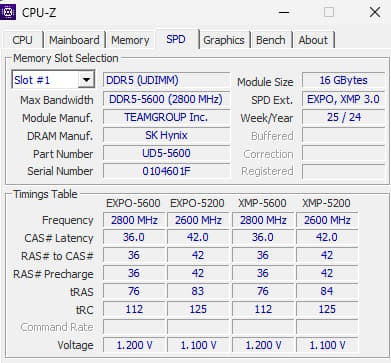
Task: Click the EXPO-5200 column header
Action: [197, 203]
